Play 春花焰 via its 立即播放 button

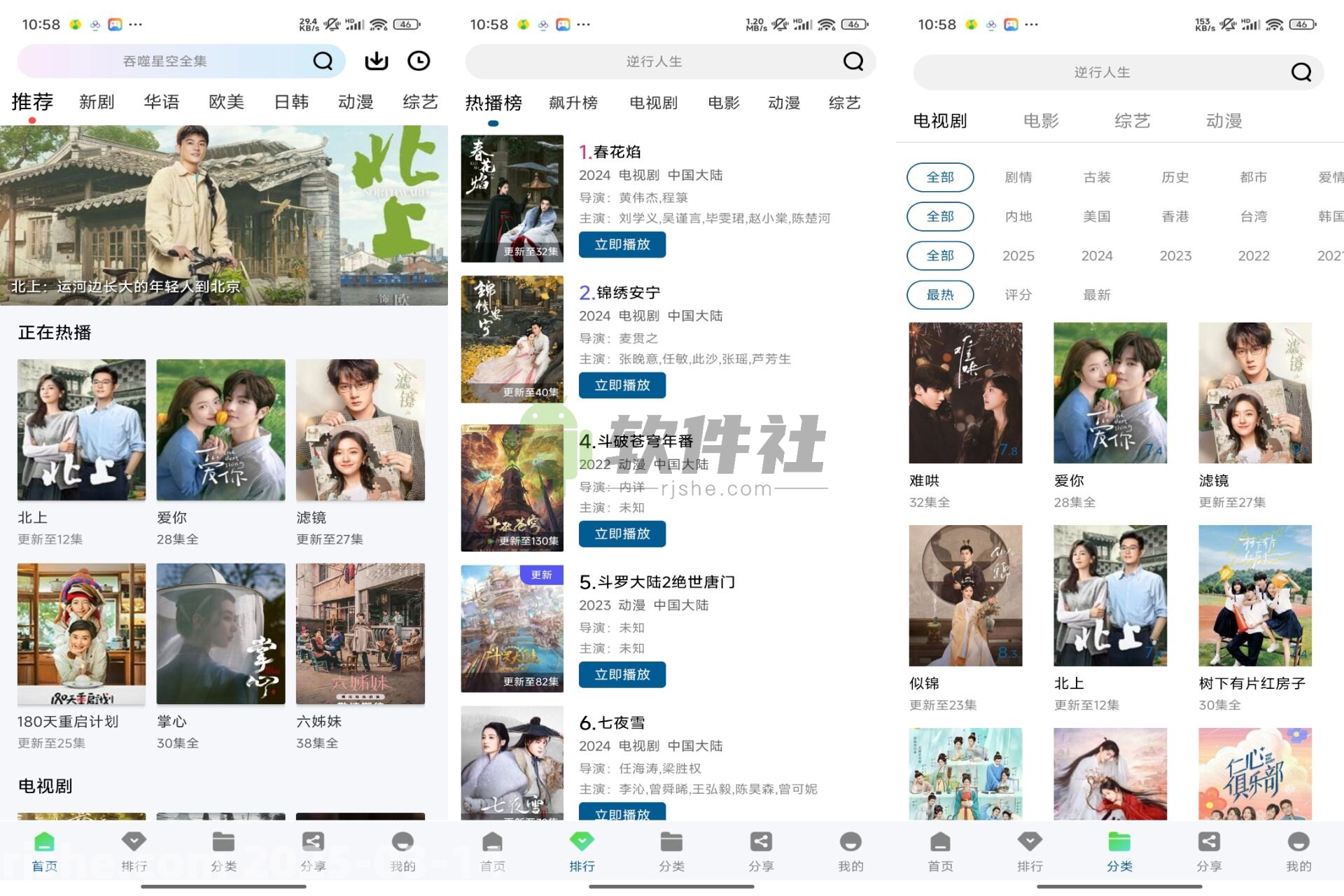pos(622,245)
